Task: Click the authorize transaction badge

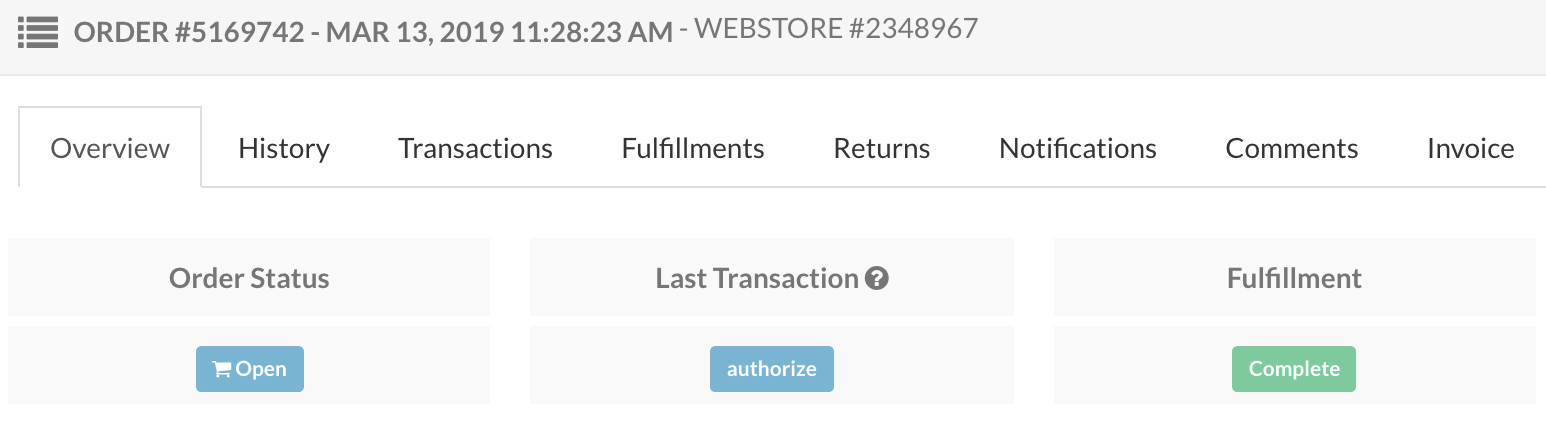Action: 772,369
